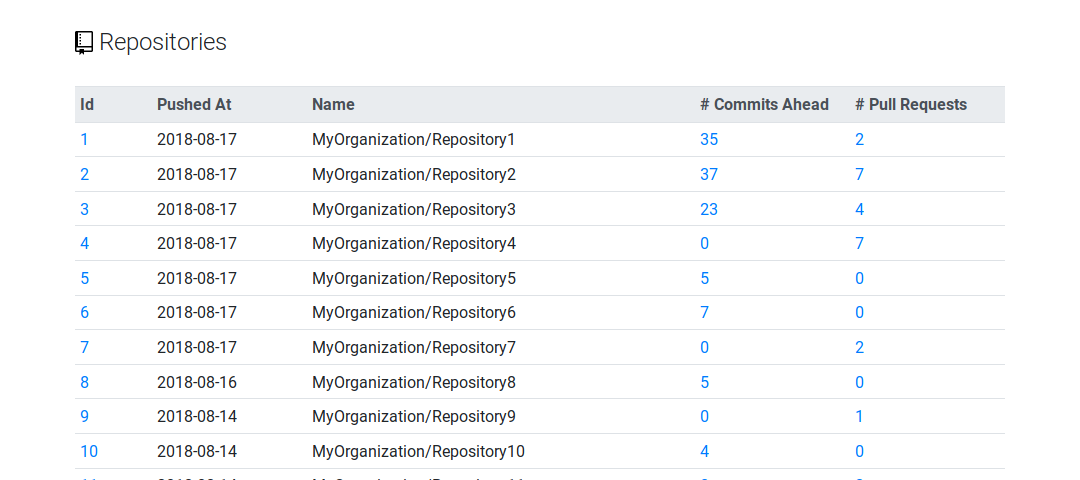Open repository Id 4 link
This screenshot has height=480, width=1080.
(84, 243)
